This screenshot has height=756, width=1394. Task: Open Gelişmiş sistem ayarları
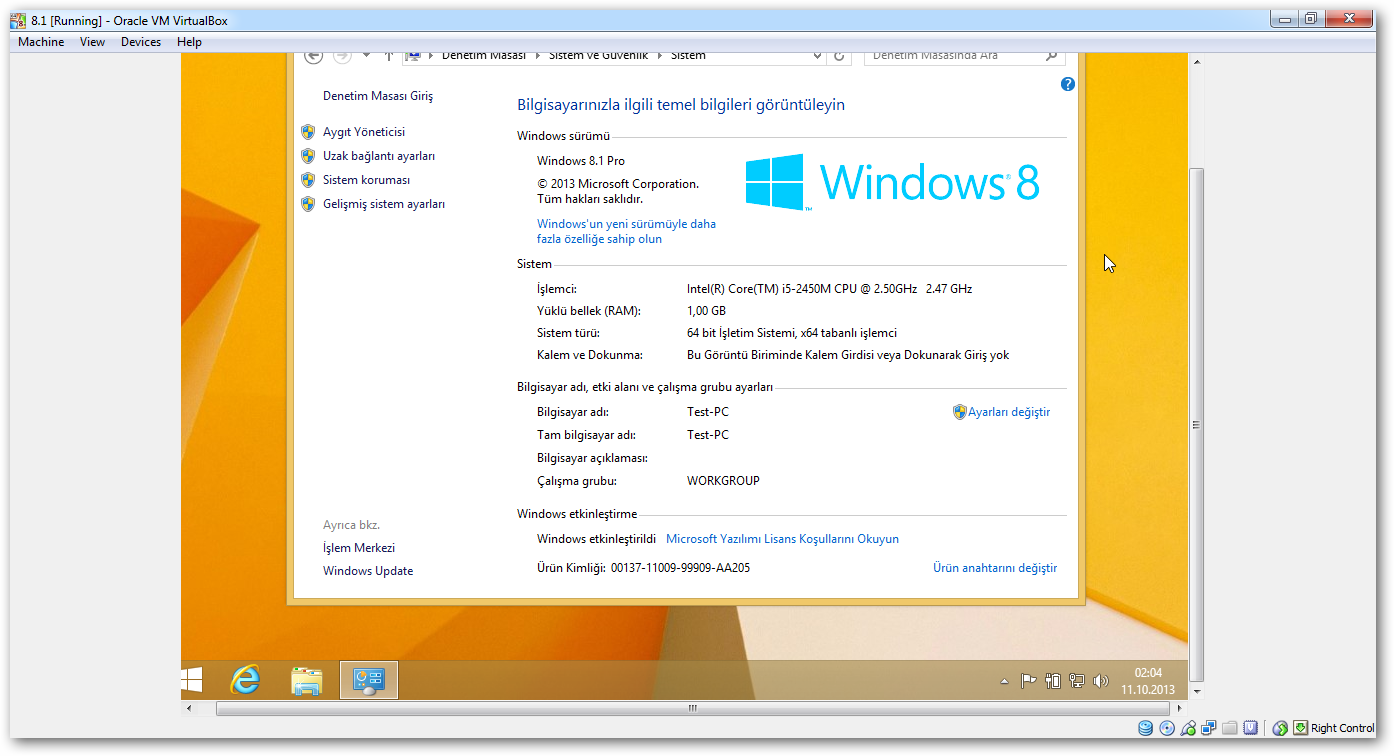(384, 204)
